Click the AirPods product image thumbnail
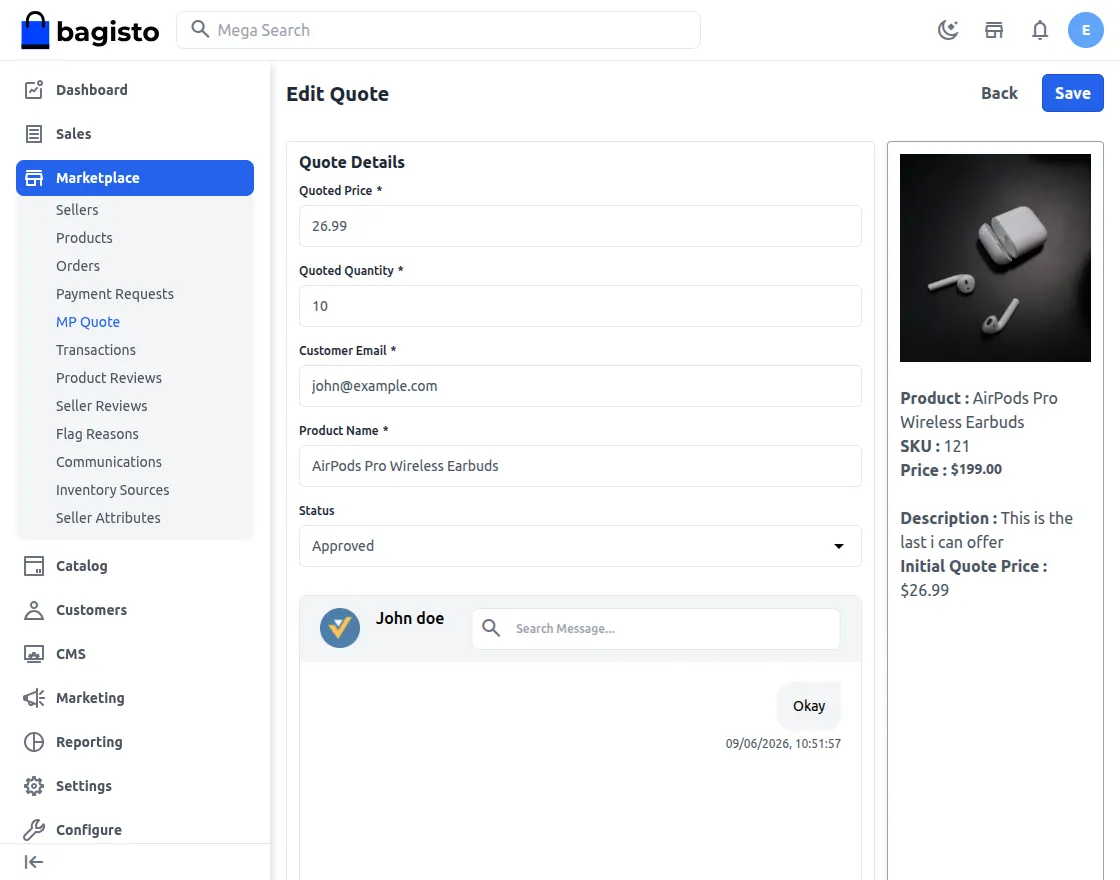 tap(995, 258)
